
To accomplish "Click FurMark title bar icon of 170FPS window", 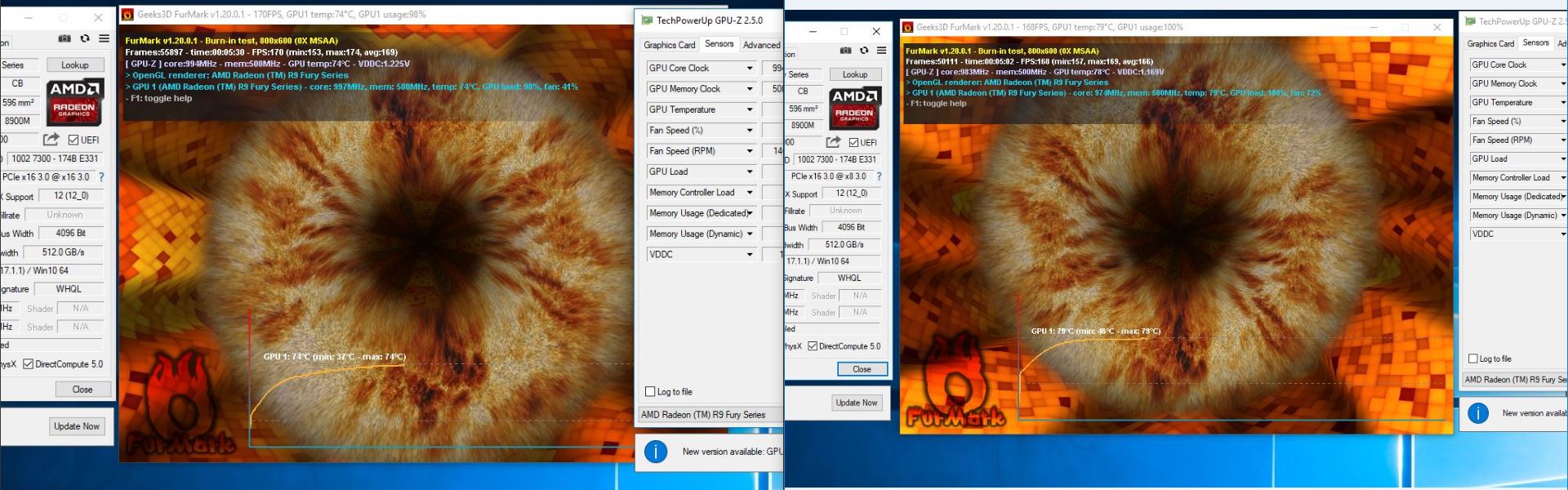I will (x=127, y=15).
